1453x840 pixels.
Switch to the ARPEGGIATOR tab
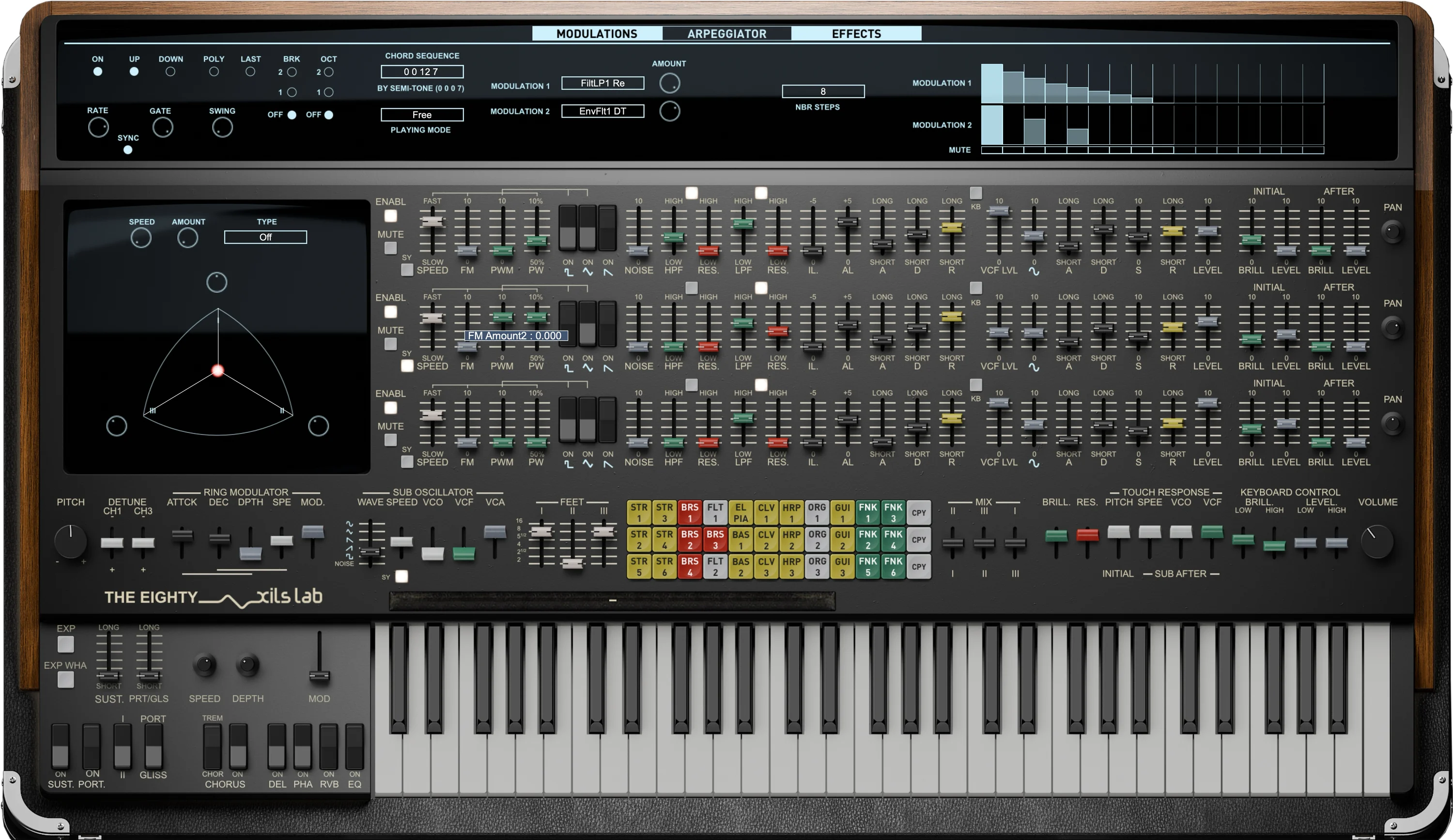(x=726, y=33)
